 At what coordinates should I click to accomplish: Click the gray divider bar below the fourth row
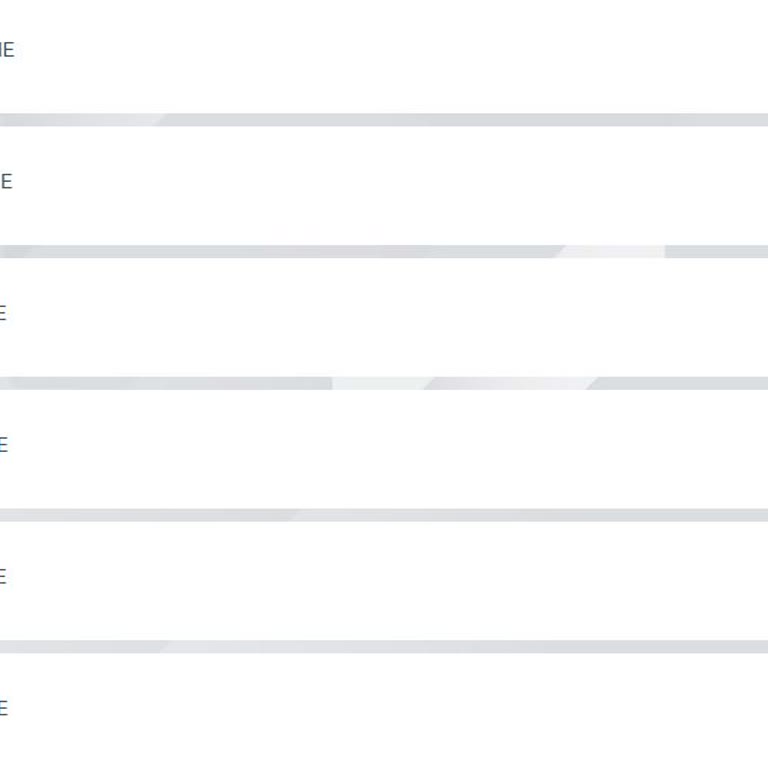450,515
